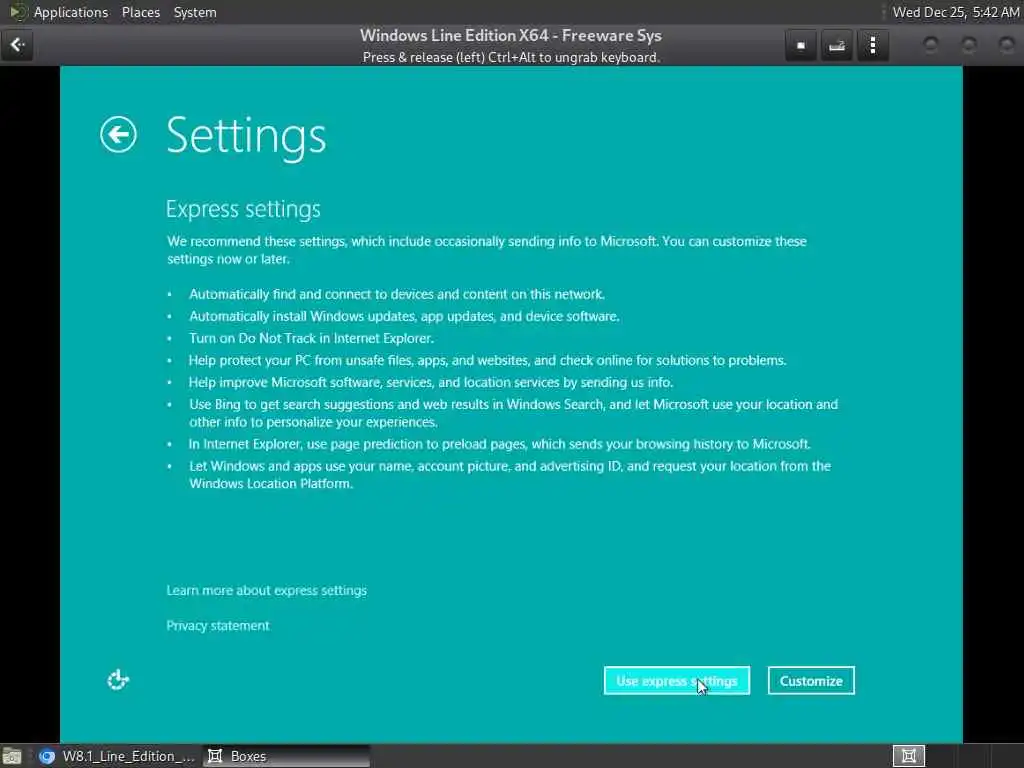Click the Applications menu logo icon
The width and height of the screenshot is (1024, 768).
point(17,12)
